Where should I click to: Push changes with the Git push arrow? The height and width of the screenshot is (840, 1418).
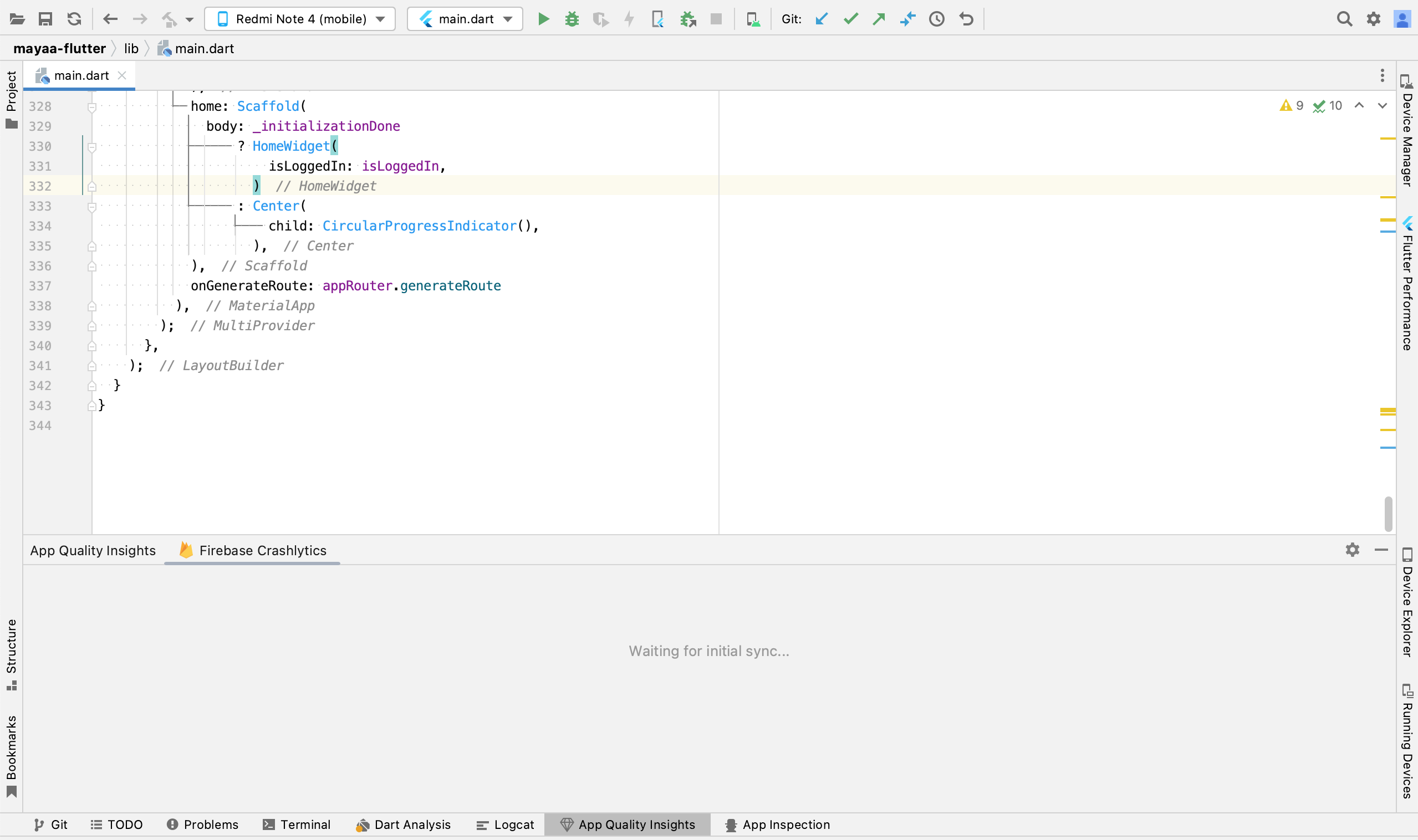tap(879, 19)
